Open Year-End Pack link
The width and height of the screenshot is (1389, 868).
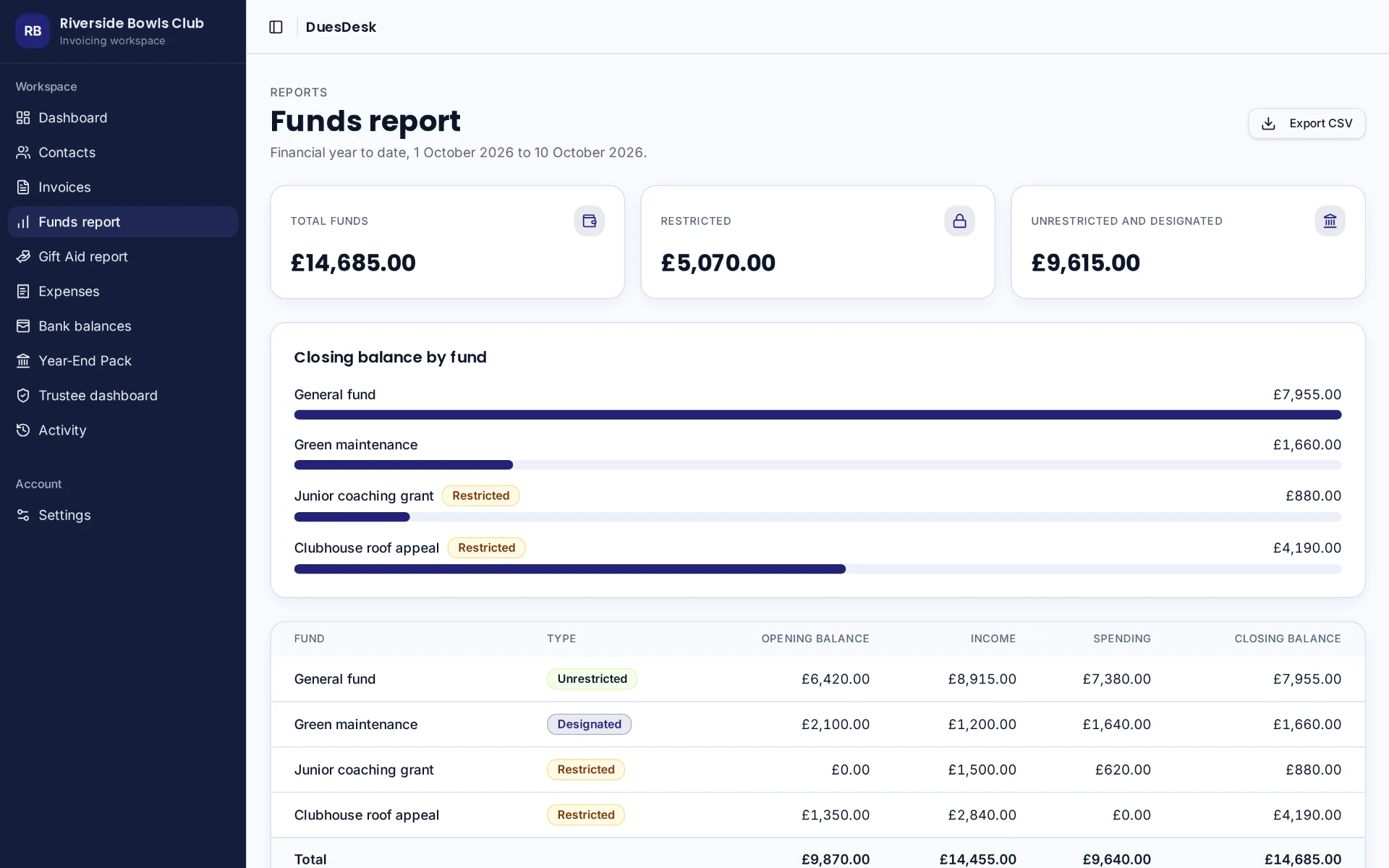[123, 361]
